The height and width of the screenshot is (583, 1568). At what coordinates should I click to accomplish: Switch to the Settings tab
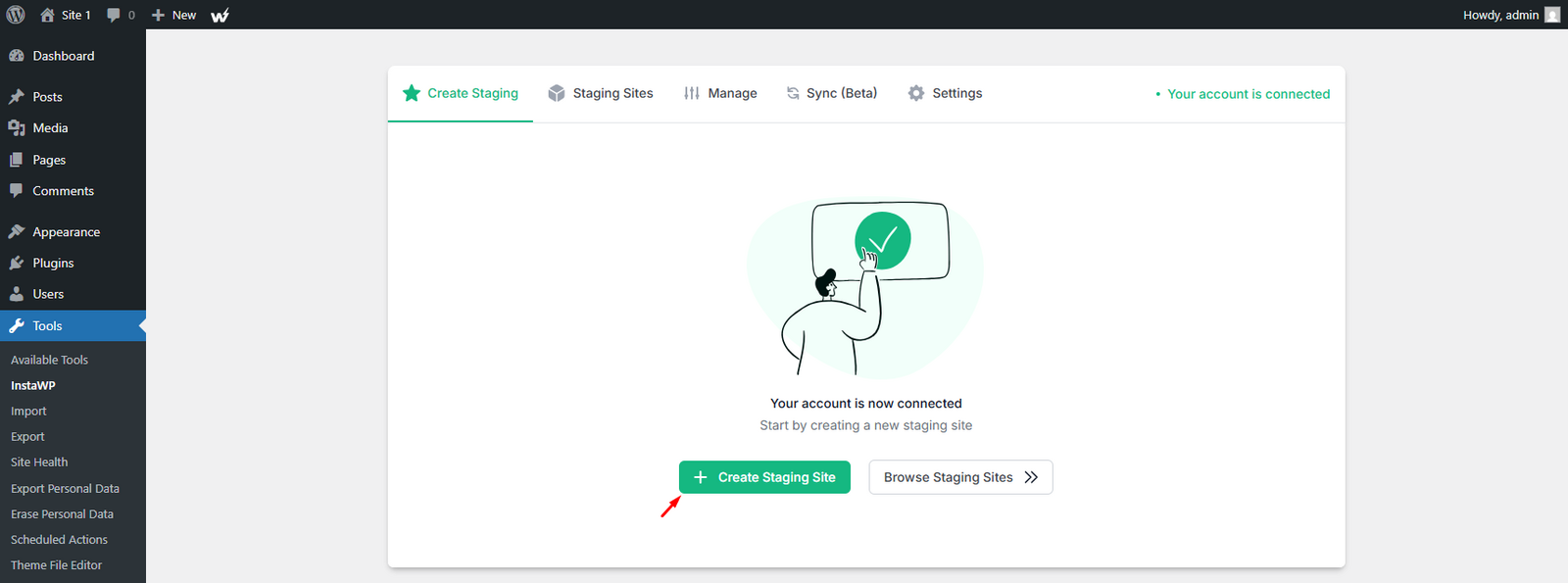pyautogui.click(x=945, y=93)
